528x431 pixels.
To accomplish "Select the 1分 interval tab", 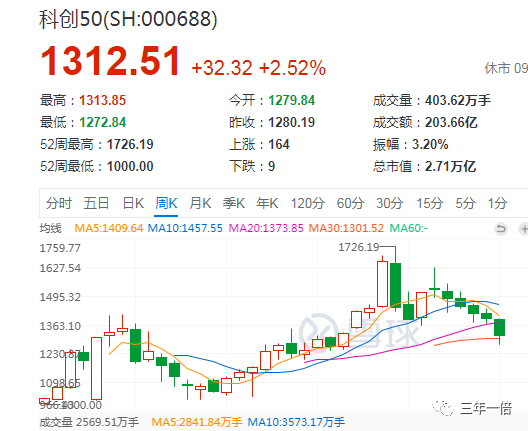I will coord(497,203).
